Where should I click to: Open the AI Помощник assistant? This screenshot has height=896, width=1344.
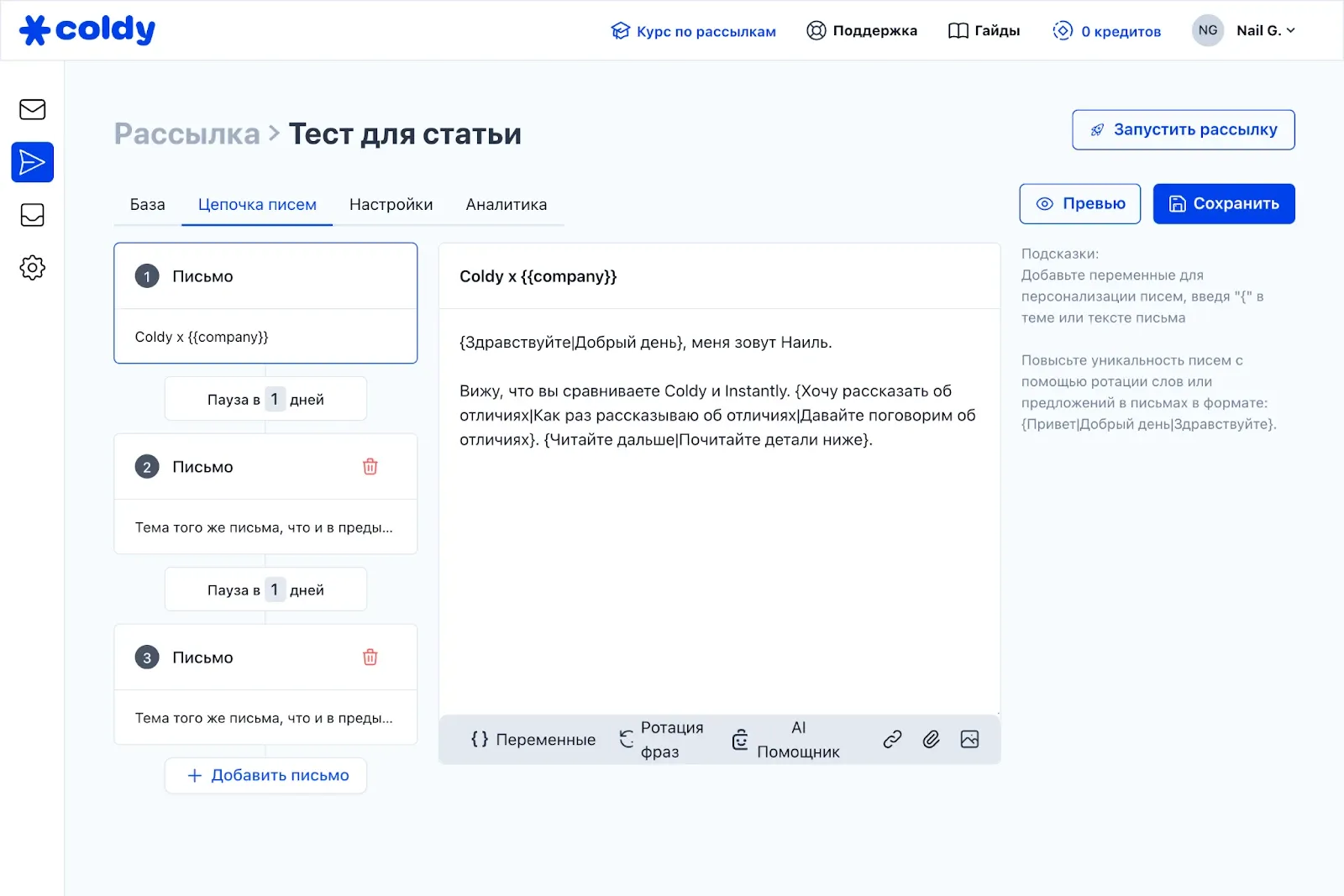pos(785,740)
